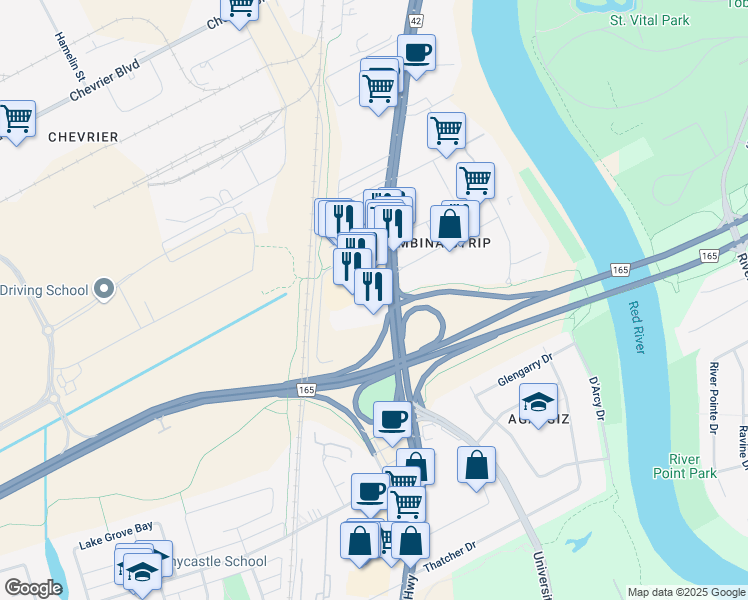
Task: Click the restaurant marker nearest the highway ramp
Action: [x=374, y=288]
